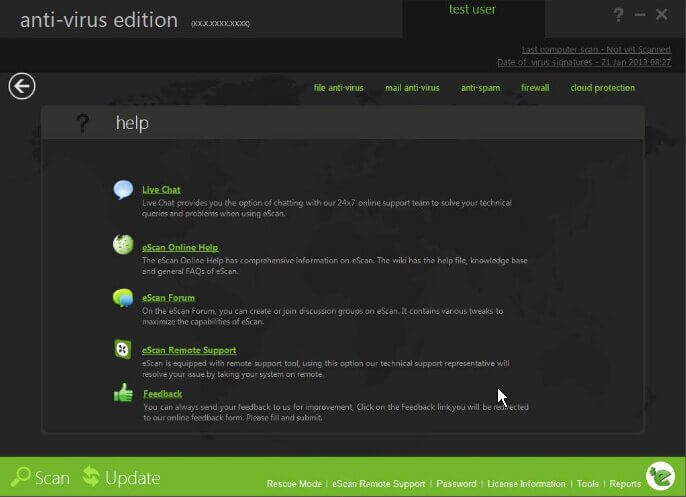
Task: Click the eScan logo in the bottom corner
Action: pos(661,476)
